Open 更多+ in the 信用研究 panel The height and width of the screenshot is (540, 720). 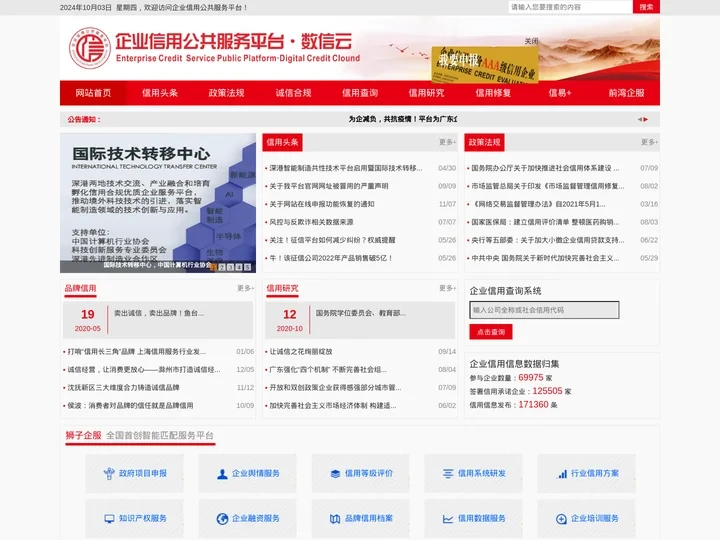tap(447, 288)
